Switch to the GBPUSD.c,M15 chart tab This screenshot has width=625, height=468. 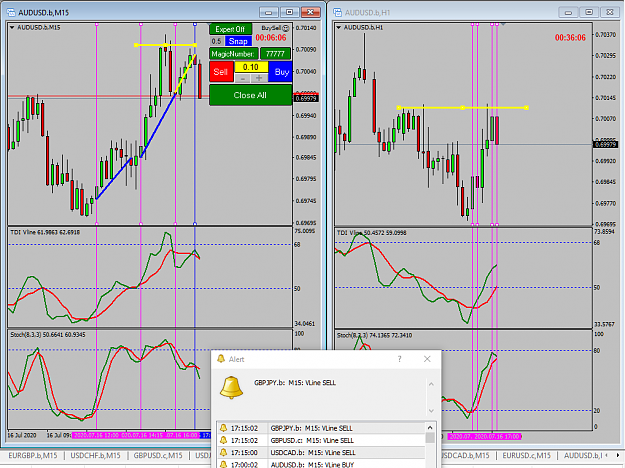158,455
